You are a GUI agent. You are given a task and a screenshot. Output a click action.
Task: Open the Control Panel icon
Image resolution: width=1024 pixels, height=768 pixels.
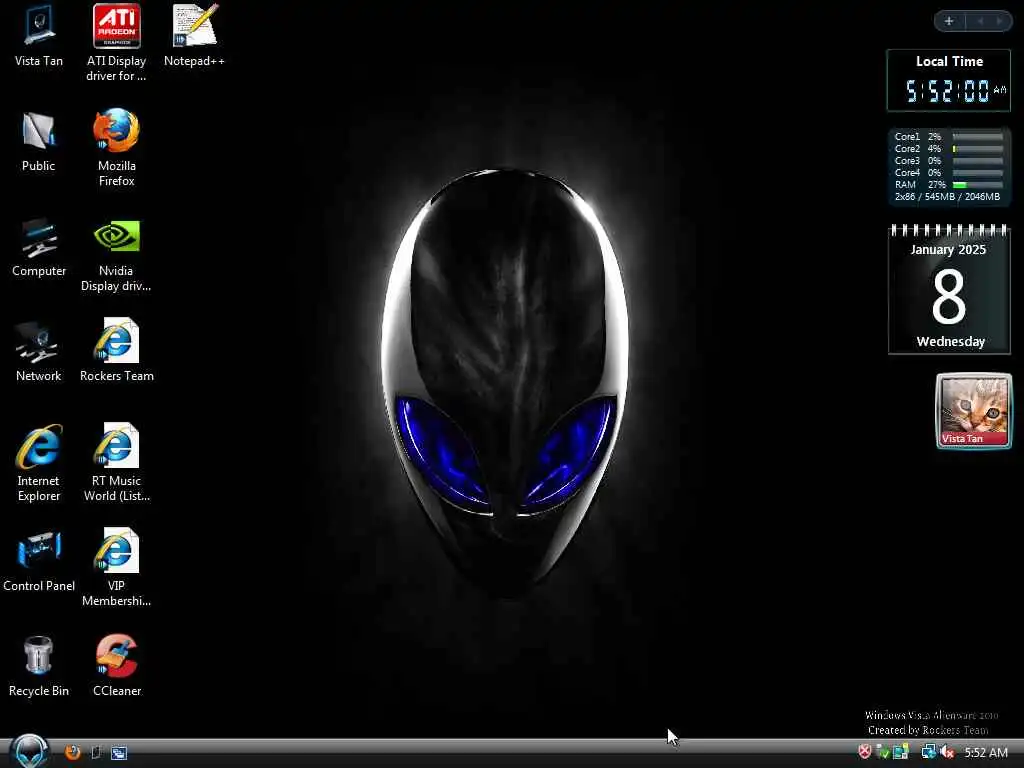click(39, 562)
